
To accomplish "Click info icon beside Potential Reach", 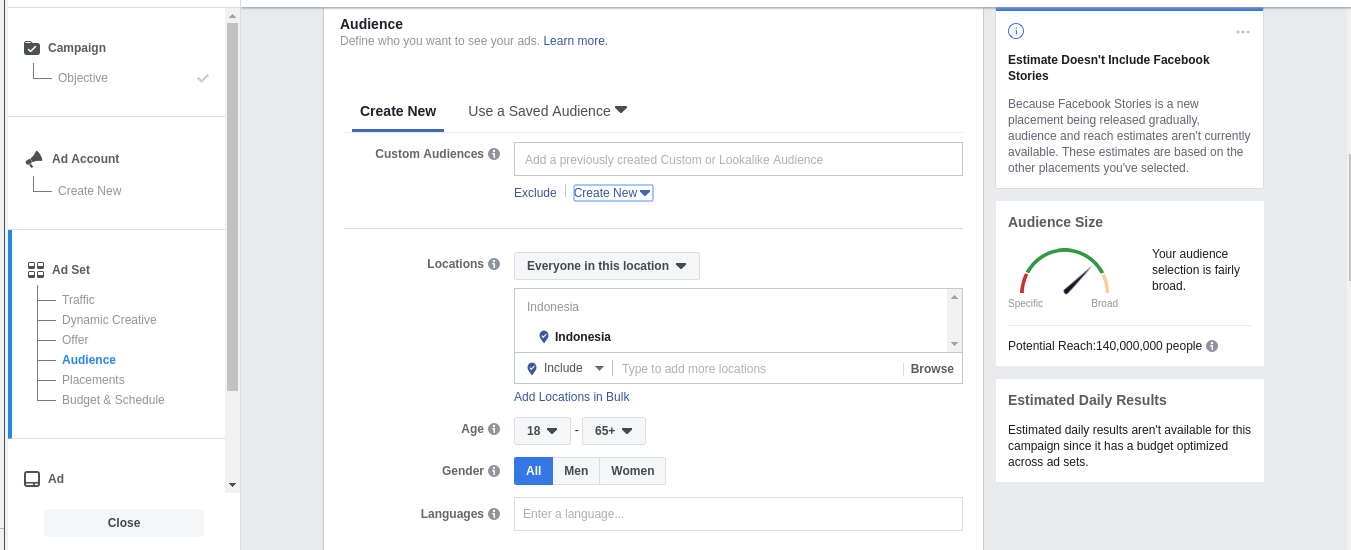I will pos(1212,346).
